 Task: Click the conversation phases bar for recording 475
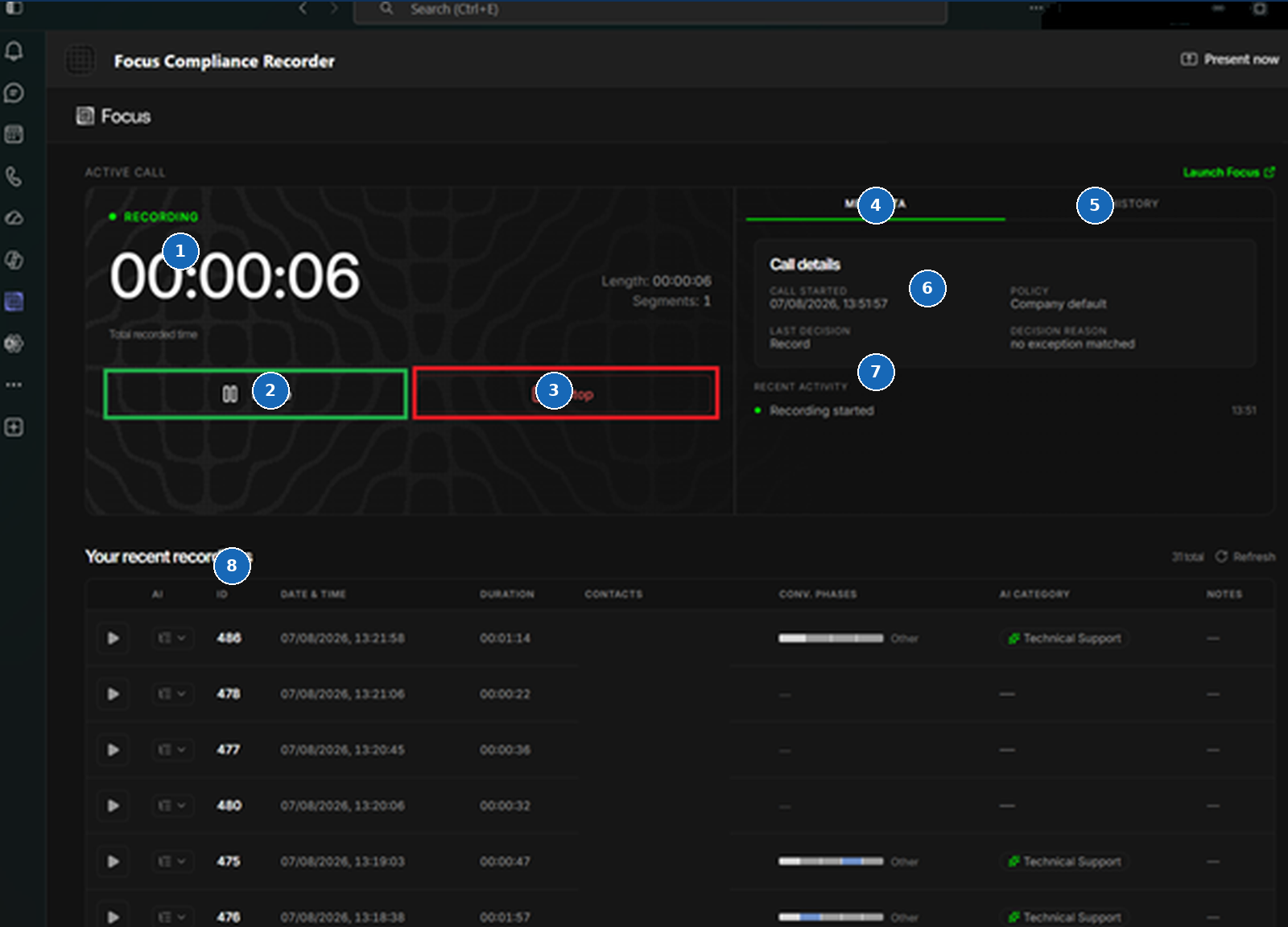click(x=831, y=861)
